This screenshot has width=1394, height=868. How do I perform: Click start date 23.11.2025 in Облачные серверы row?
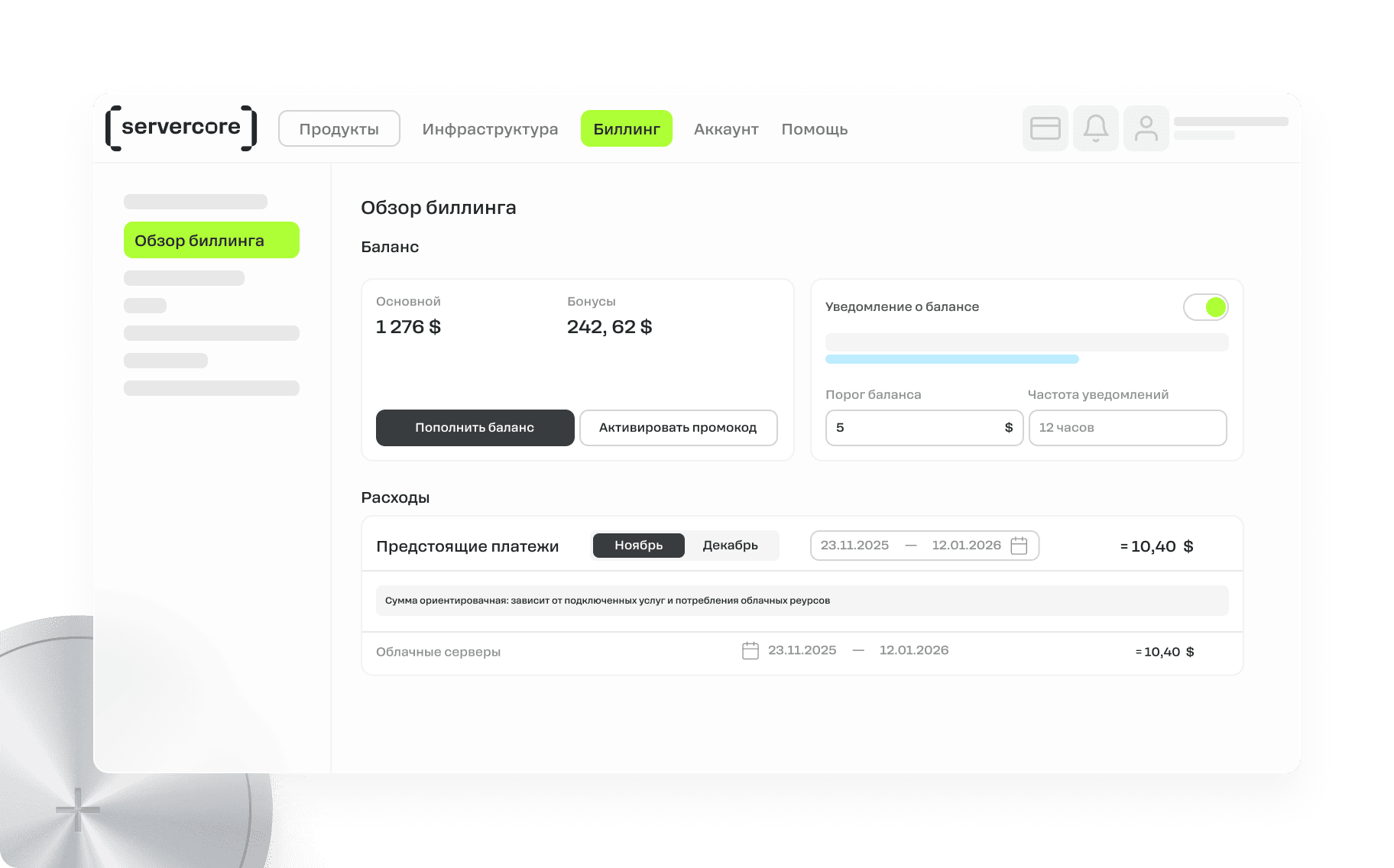[802, 650]
